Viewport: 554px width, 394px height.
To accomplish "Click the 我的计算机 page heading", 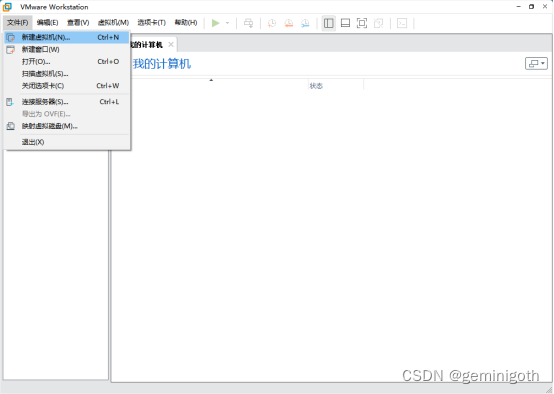I will 162,64.
